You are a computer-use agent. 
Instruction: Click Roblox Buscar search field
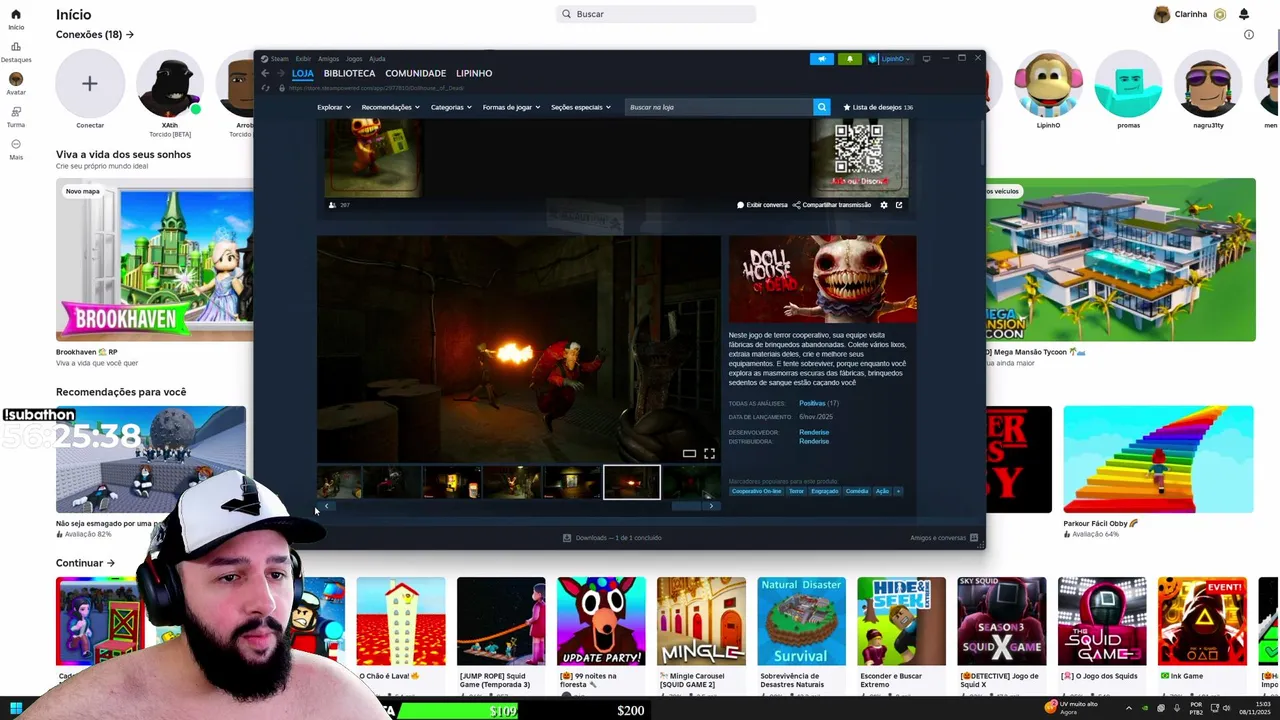click(x=656, y=14)
